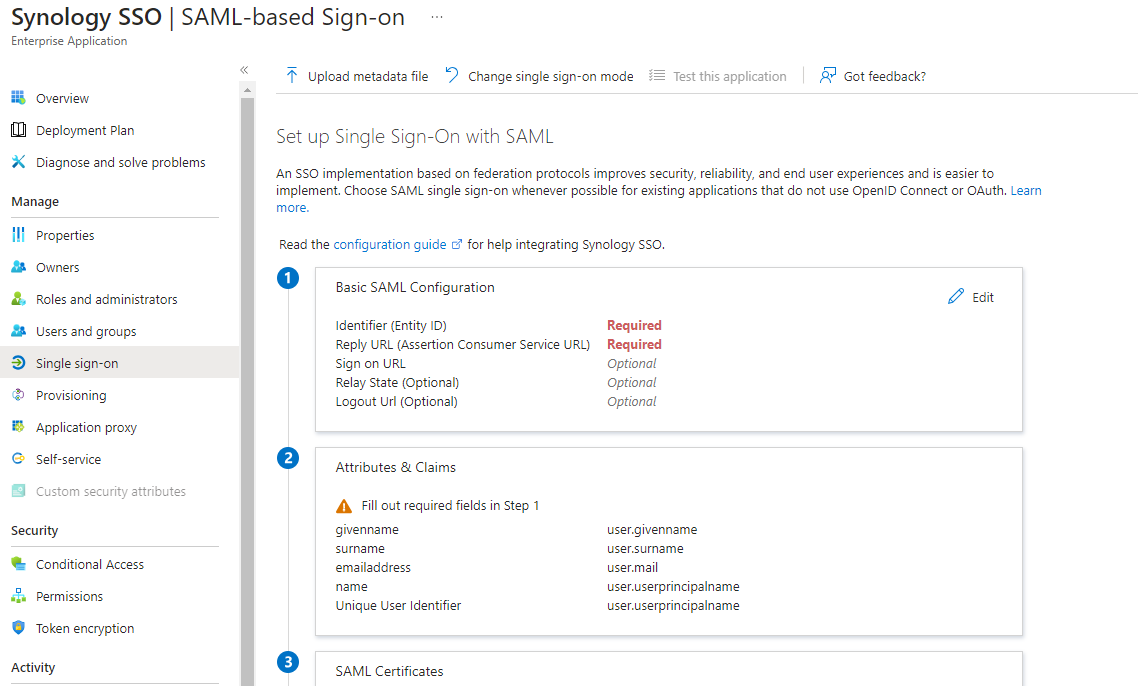
Task: Click the feedback person icon
Action: [827, 75]
